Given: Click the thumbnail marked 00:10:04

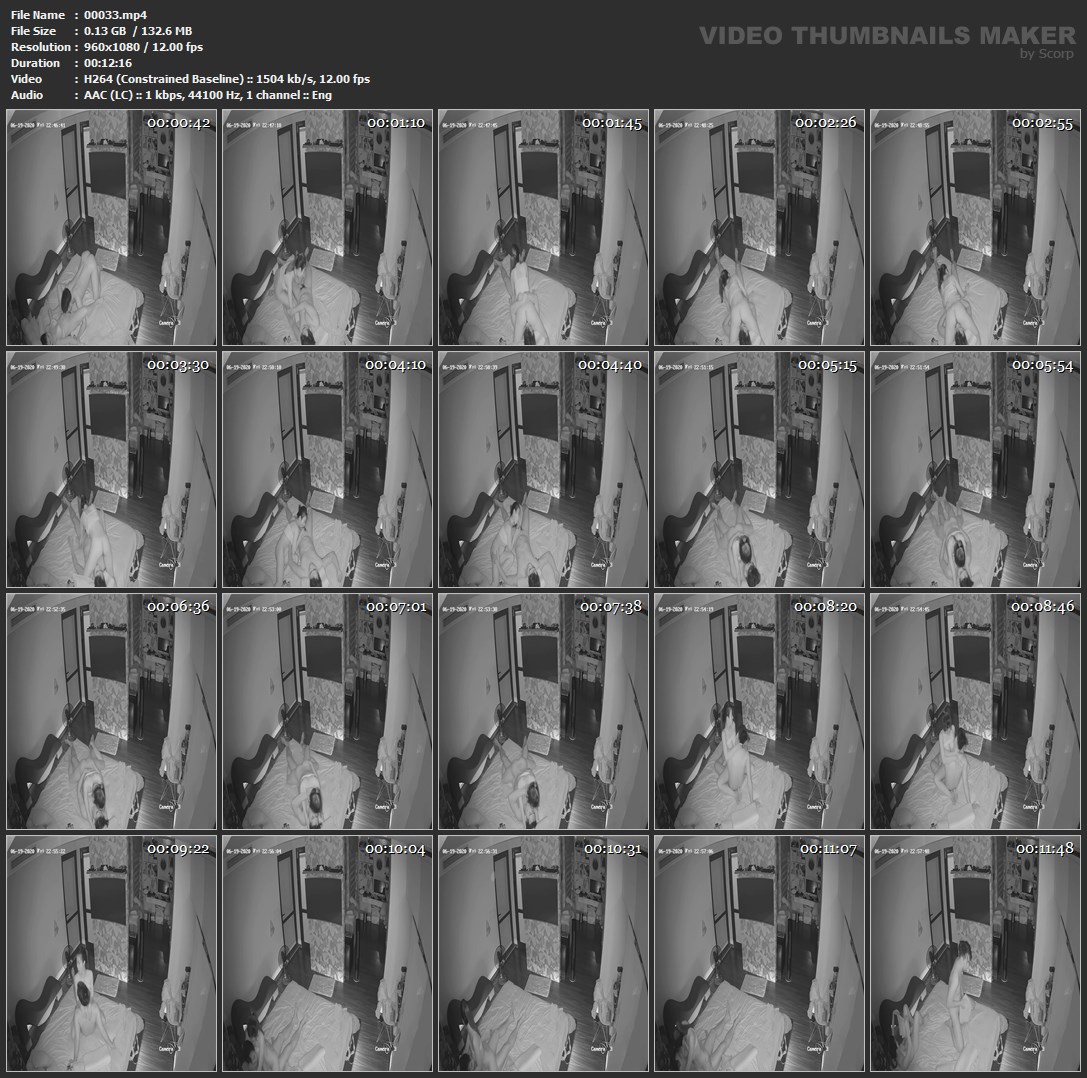Looking at the screenshot, I should [x=327, y=953].
